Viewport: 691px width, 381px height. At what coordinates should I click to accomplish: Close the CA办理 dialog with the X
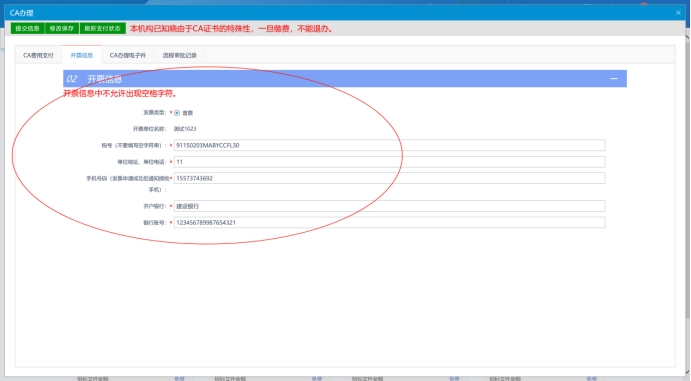pos(678,13)
